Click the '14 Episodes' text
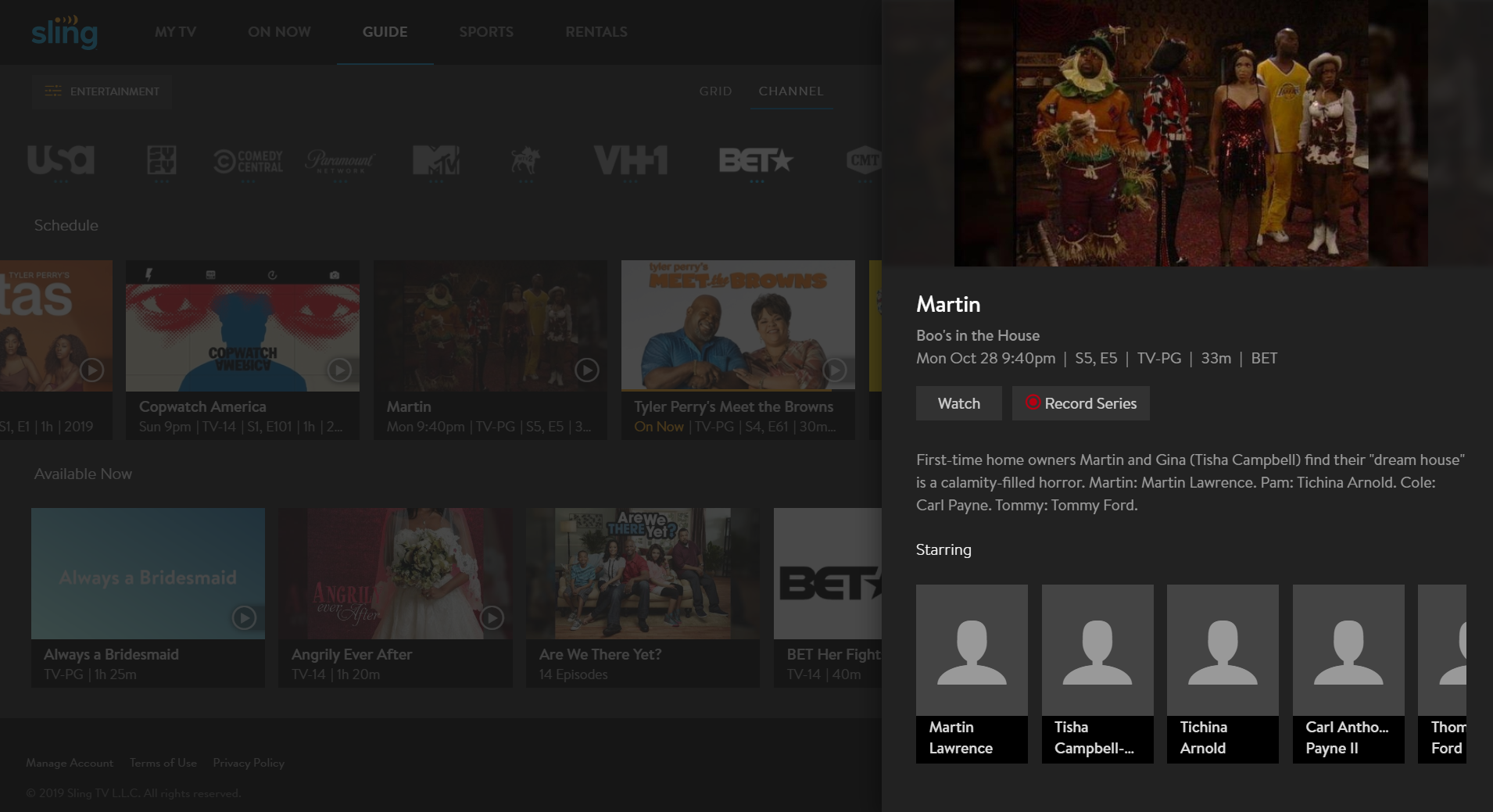Viewport: 1493px width, 812px height. click(573, 674)
